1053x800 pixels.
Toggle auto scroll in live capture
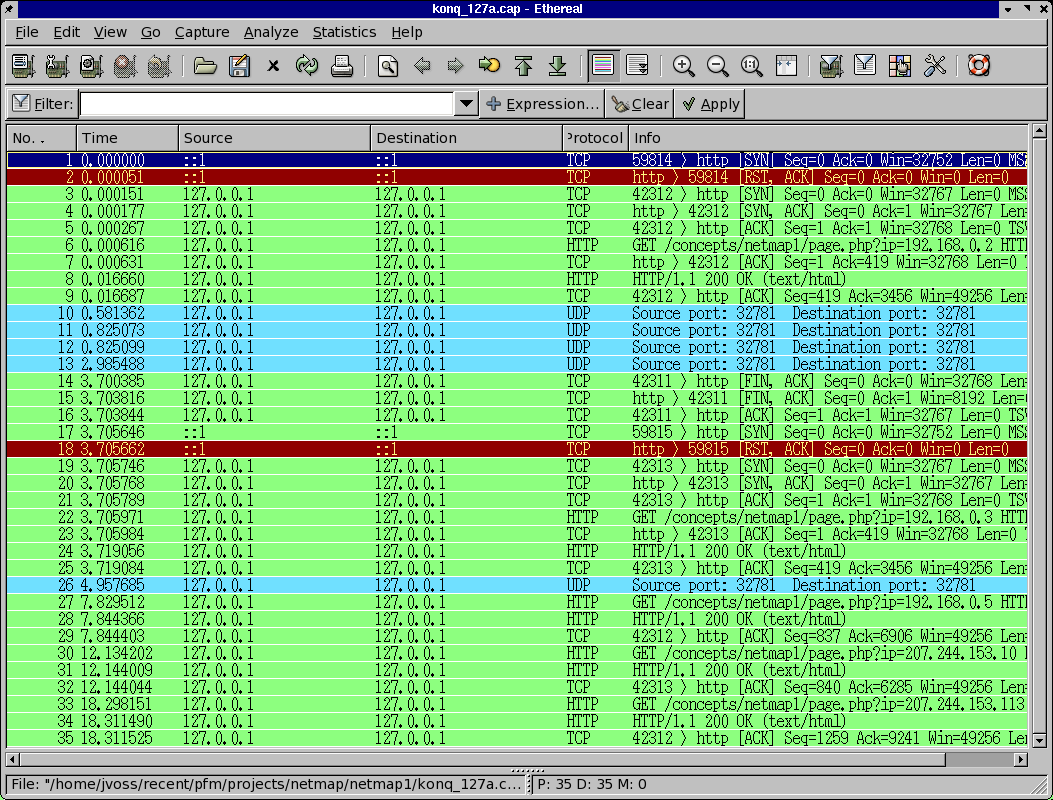click(637, 66)
